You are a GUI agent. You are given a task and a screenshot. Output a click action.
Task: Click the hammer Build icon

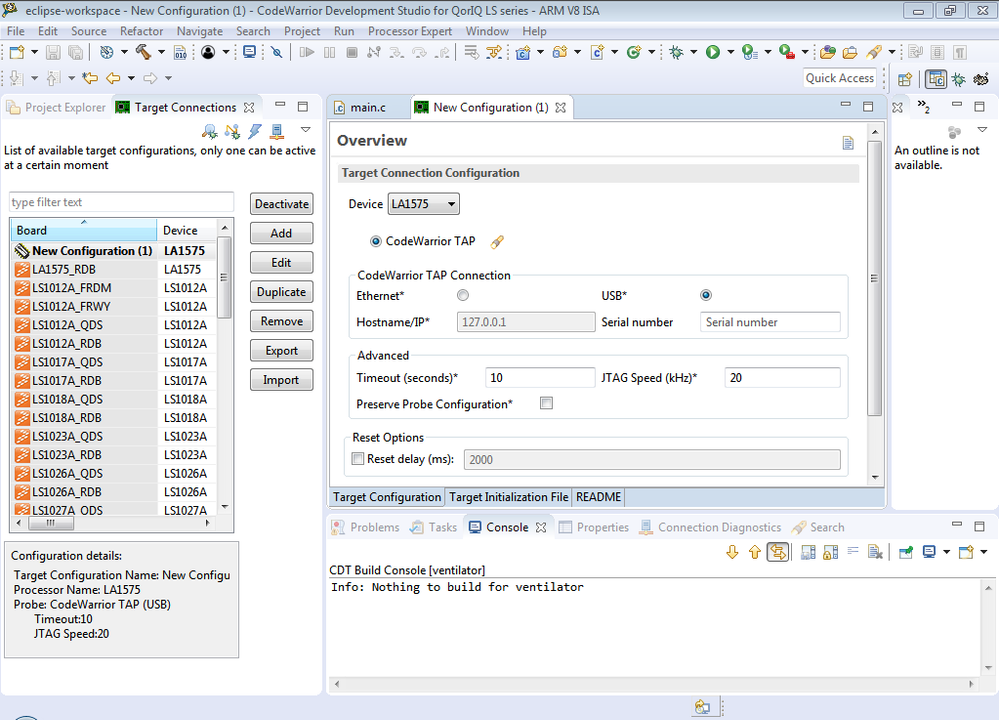(143, 52)
